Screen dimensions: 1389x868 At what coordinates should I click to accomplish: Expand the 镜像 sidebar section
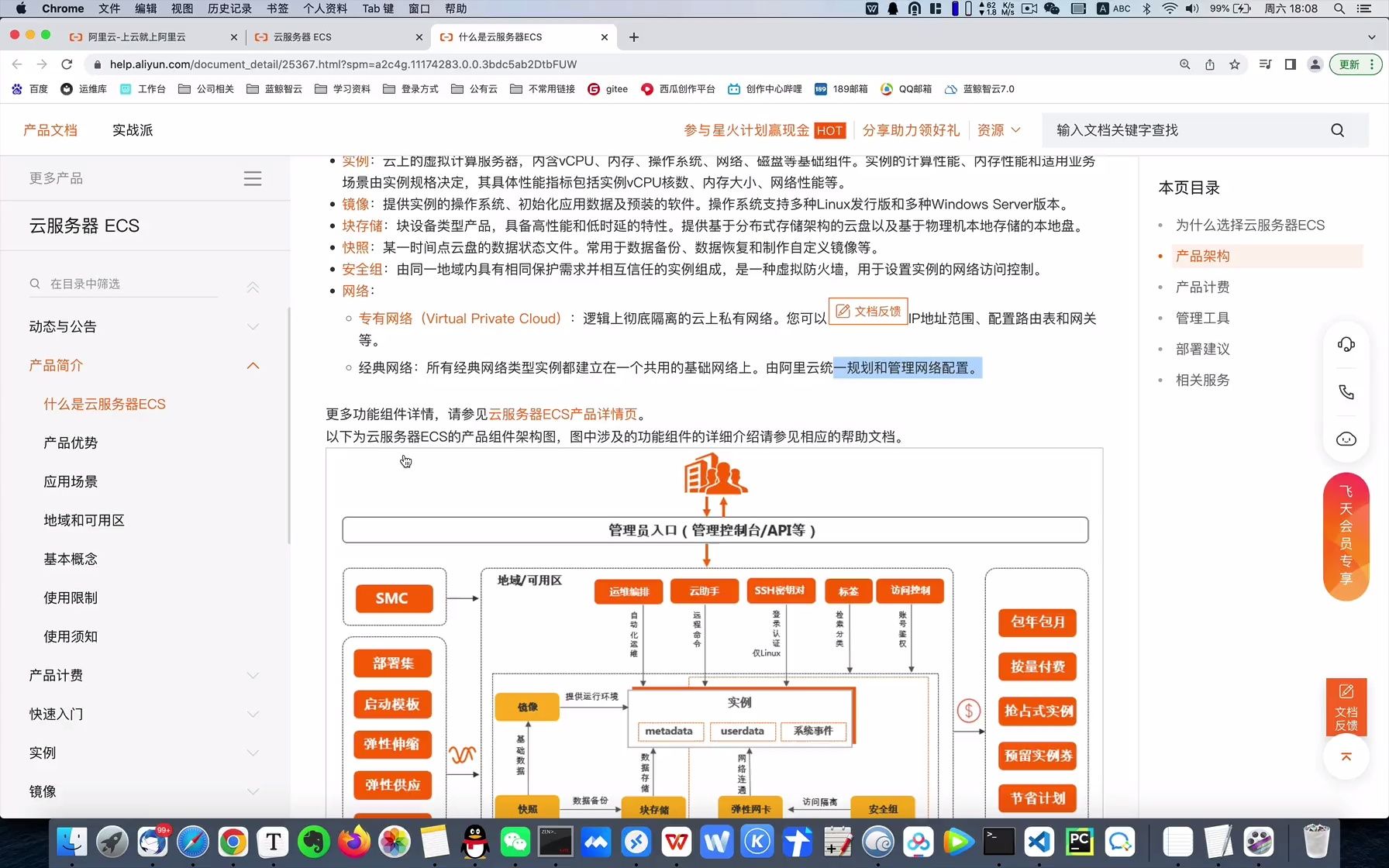click(253, 792)
